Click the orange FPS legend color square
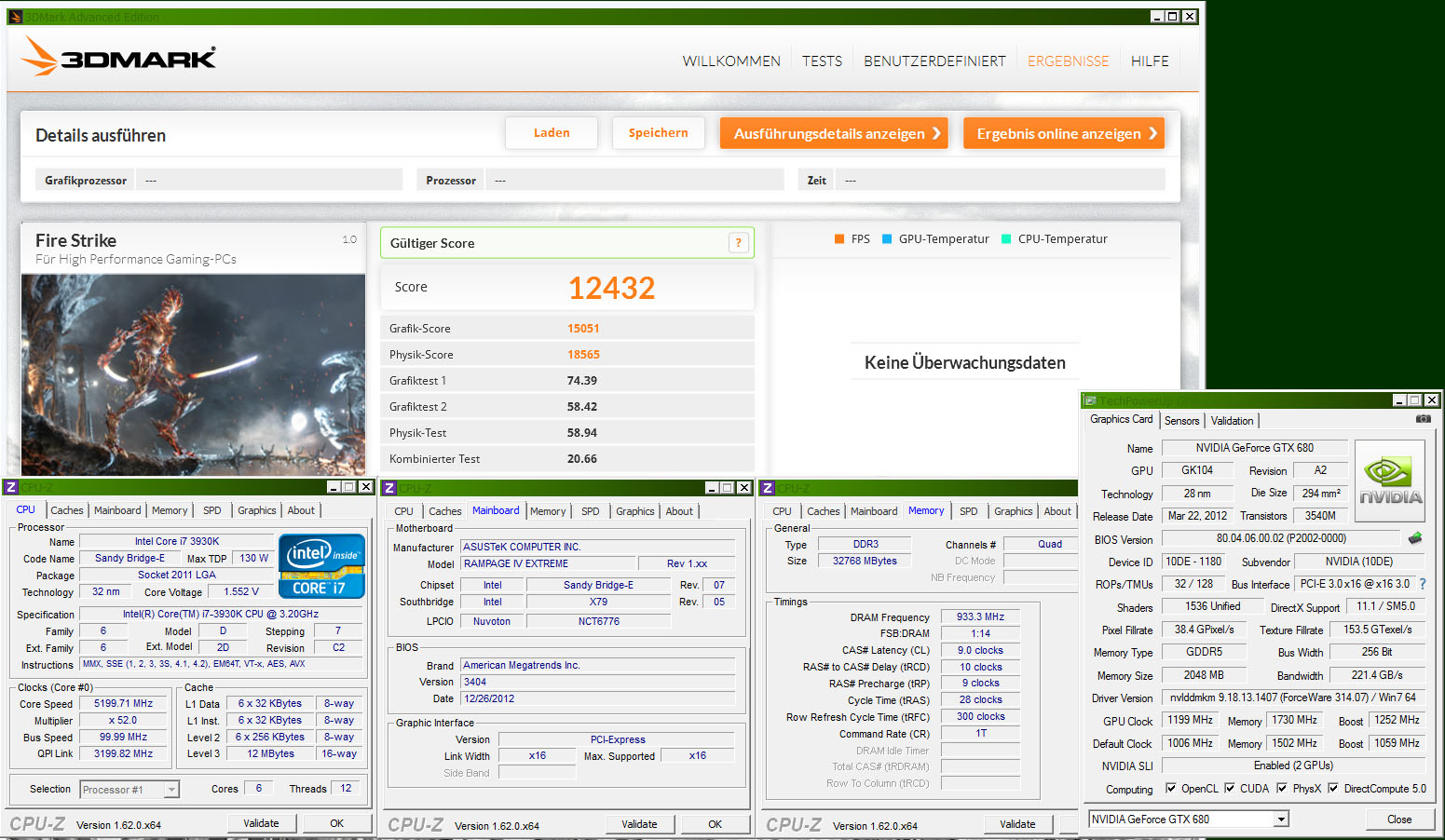The image size is (1445, 840). (x=839, y=239)
